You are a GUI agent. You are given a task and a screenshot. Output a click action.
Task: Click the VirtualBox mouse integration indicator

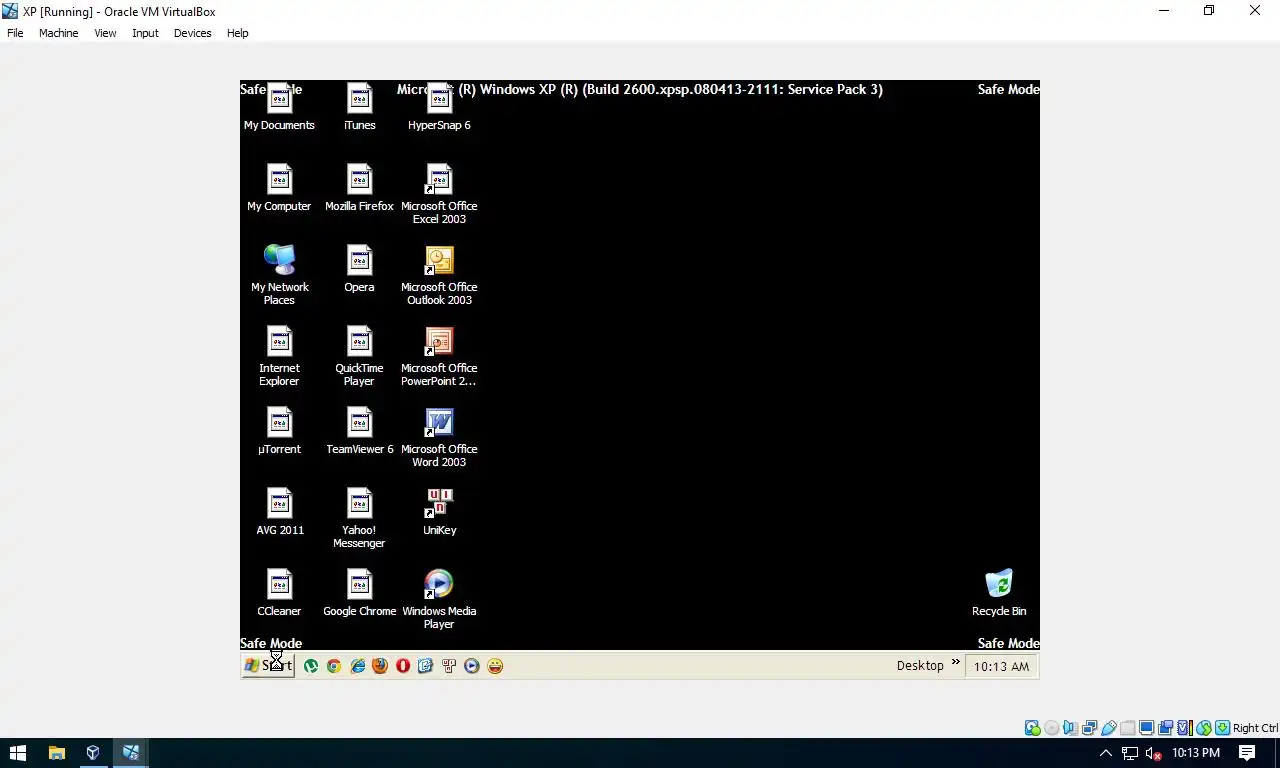coord(1204,728)
